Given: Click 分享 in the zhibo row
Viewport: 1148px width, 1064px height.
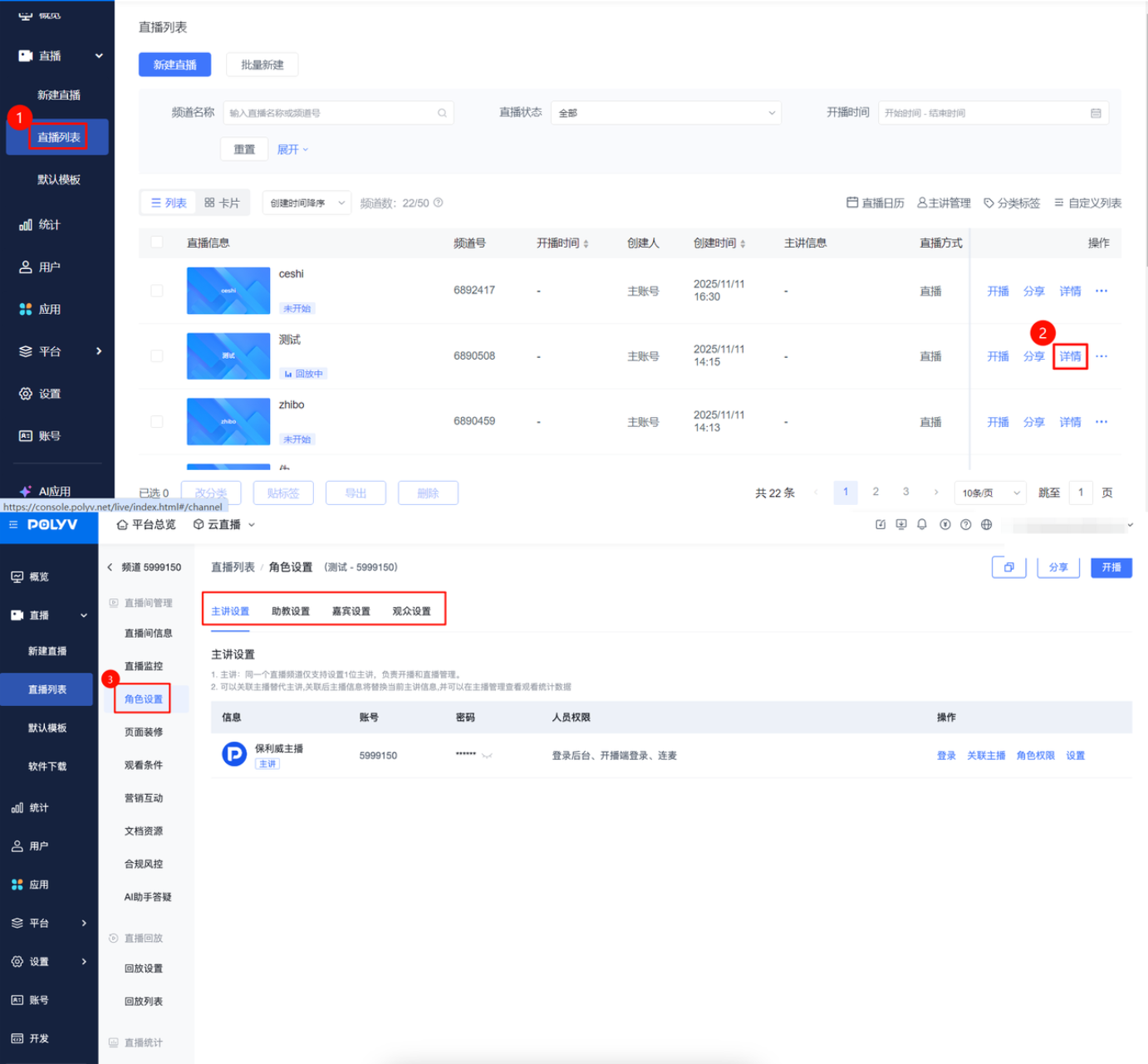Looking at the screenshot, I should pos(1034,422).
